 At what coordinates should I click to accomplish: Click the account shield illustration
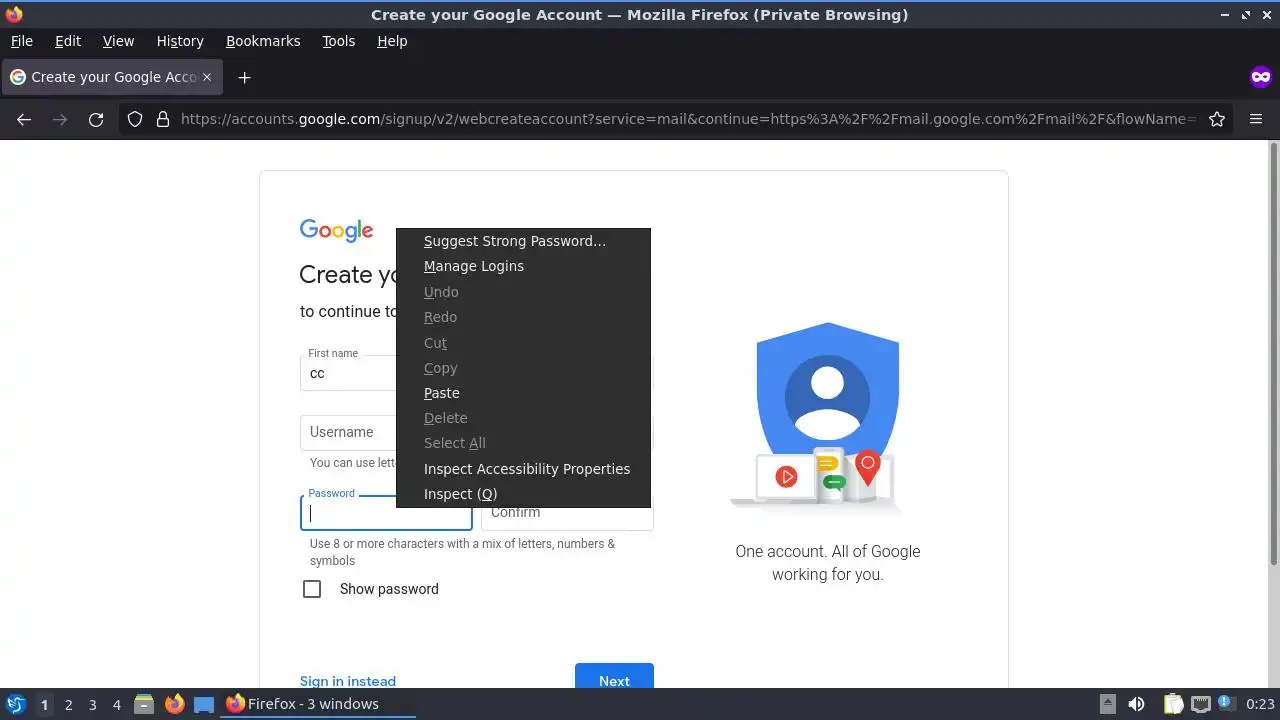826,417
